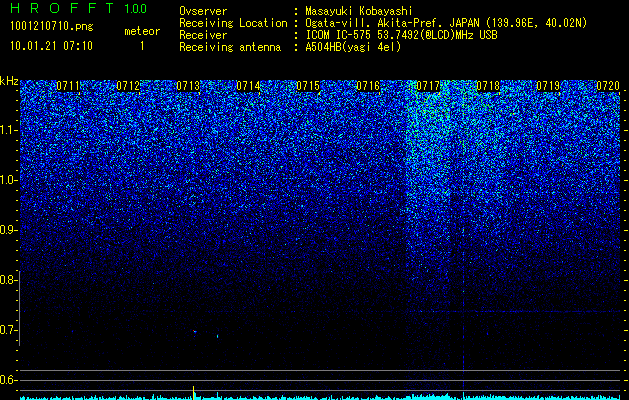Click the 0.7 kHz axis label
Viewport: 629px width, 400px height.
(x=7, y=330)
